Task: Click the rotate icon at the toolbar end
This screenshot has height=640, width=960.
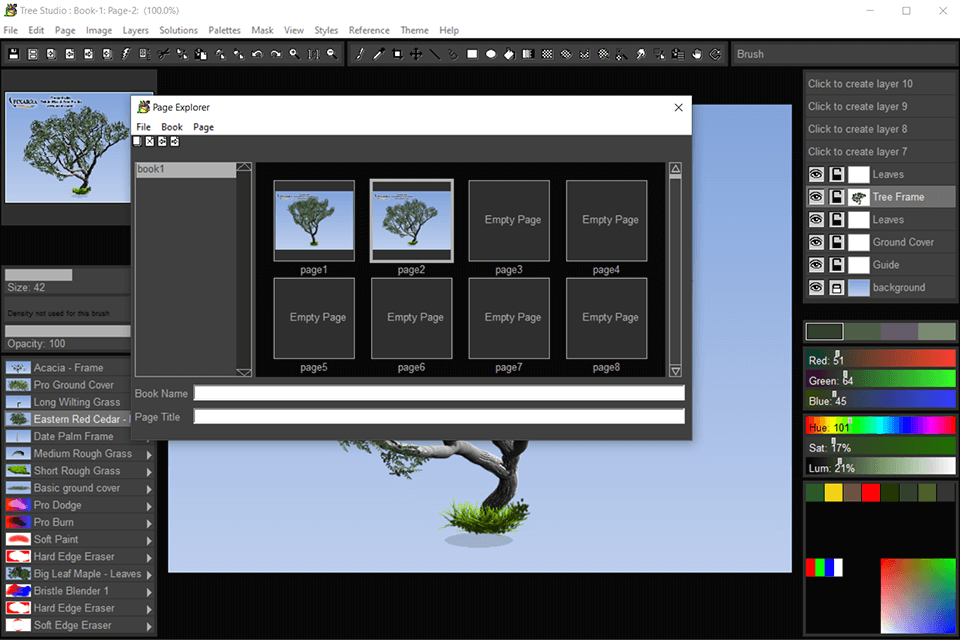Action: coord(715,54)
